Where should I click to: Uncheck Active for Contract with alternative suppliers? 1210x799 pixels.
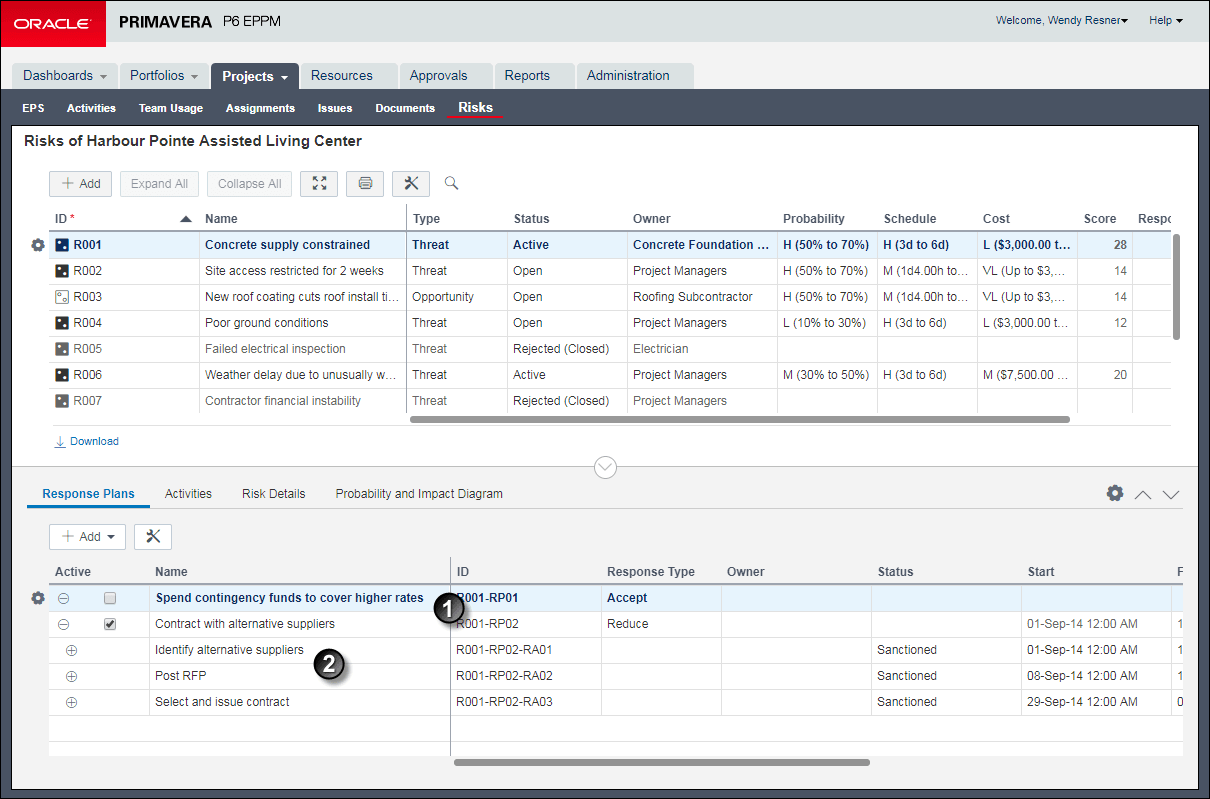(x=110, y=624)
